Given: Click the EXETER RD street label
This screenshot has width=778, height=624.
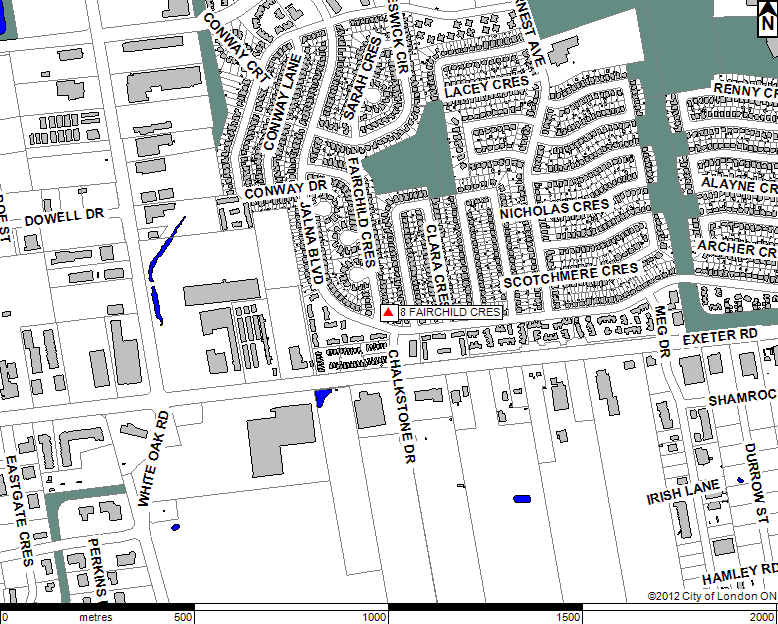Looking at the screenshot, I should pyautogui.click(x=720, y=338).
